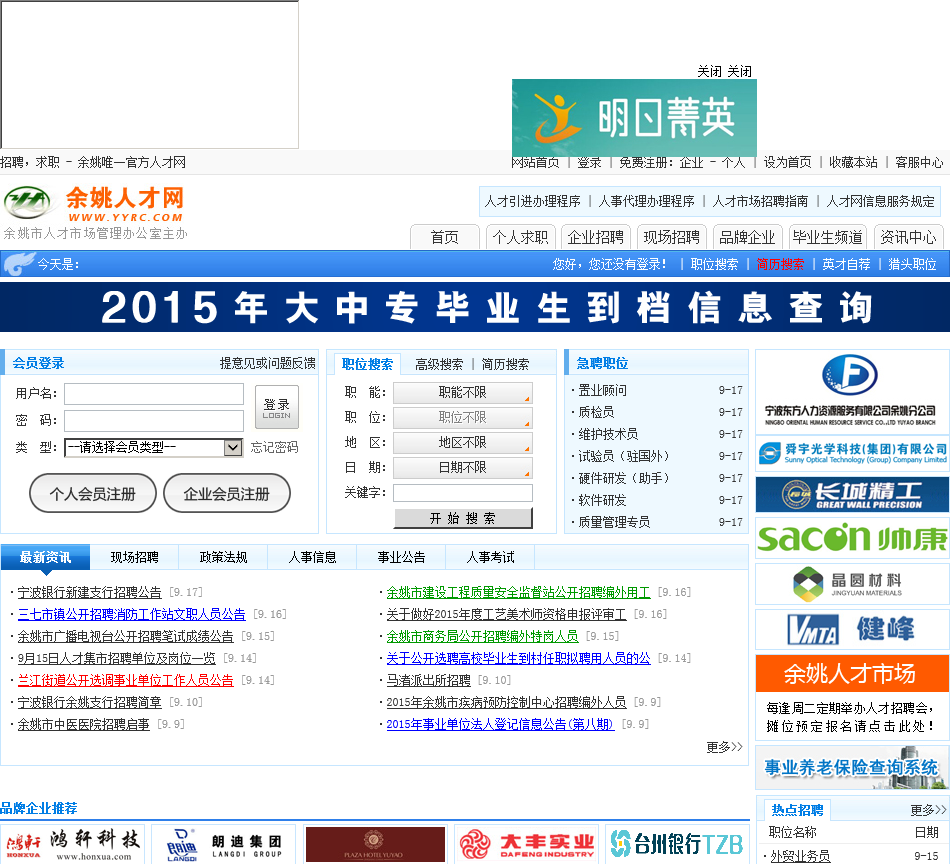Open 事业养老保险查询系统 banner
This screenshot has width=950, height=864.
852,768
